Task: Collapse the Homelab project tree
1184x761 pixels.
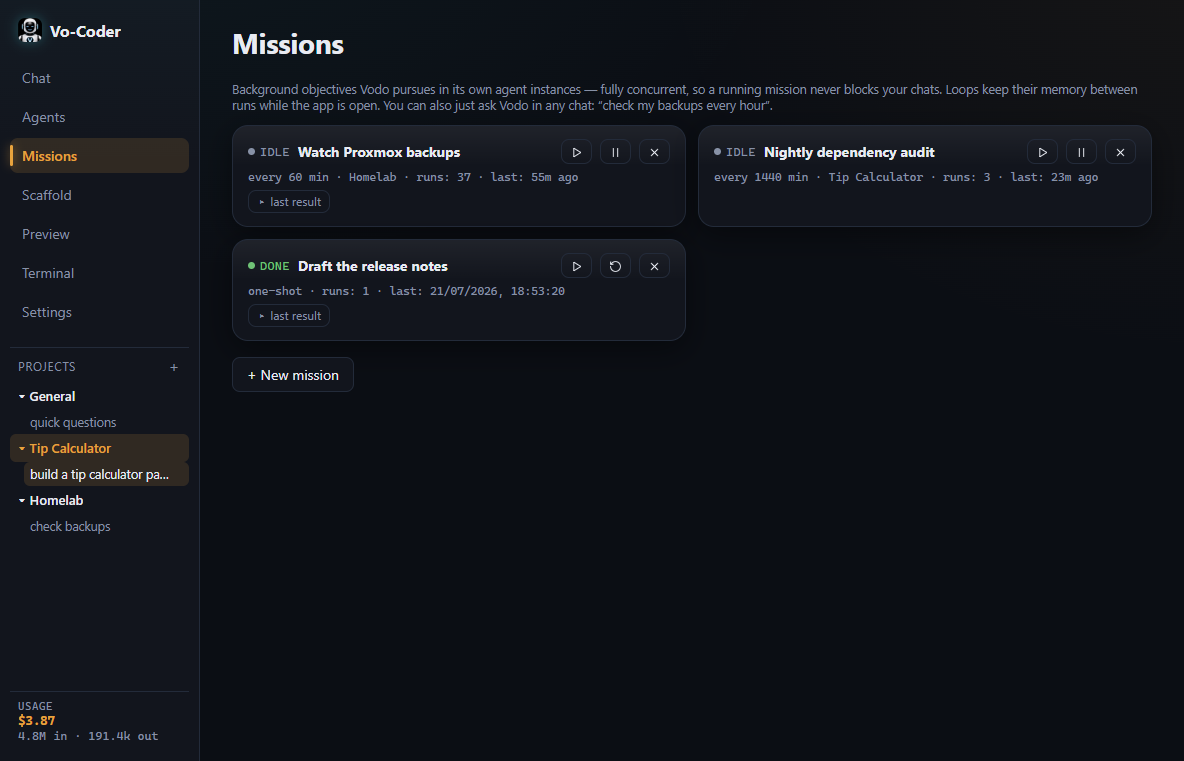Action: (22, 501)
